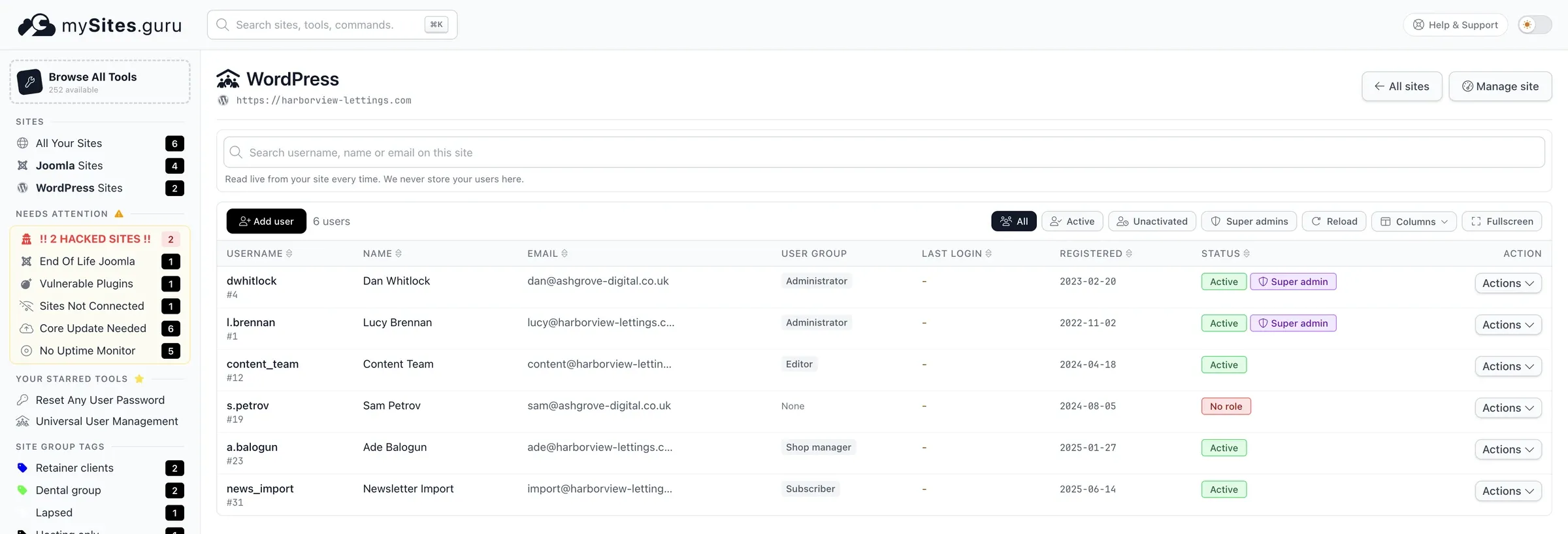Click the magnifier icon in top search bar
The height and width of the screenshot is (534, 1568).
click(x=223, y=25)
